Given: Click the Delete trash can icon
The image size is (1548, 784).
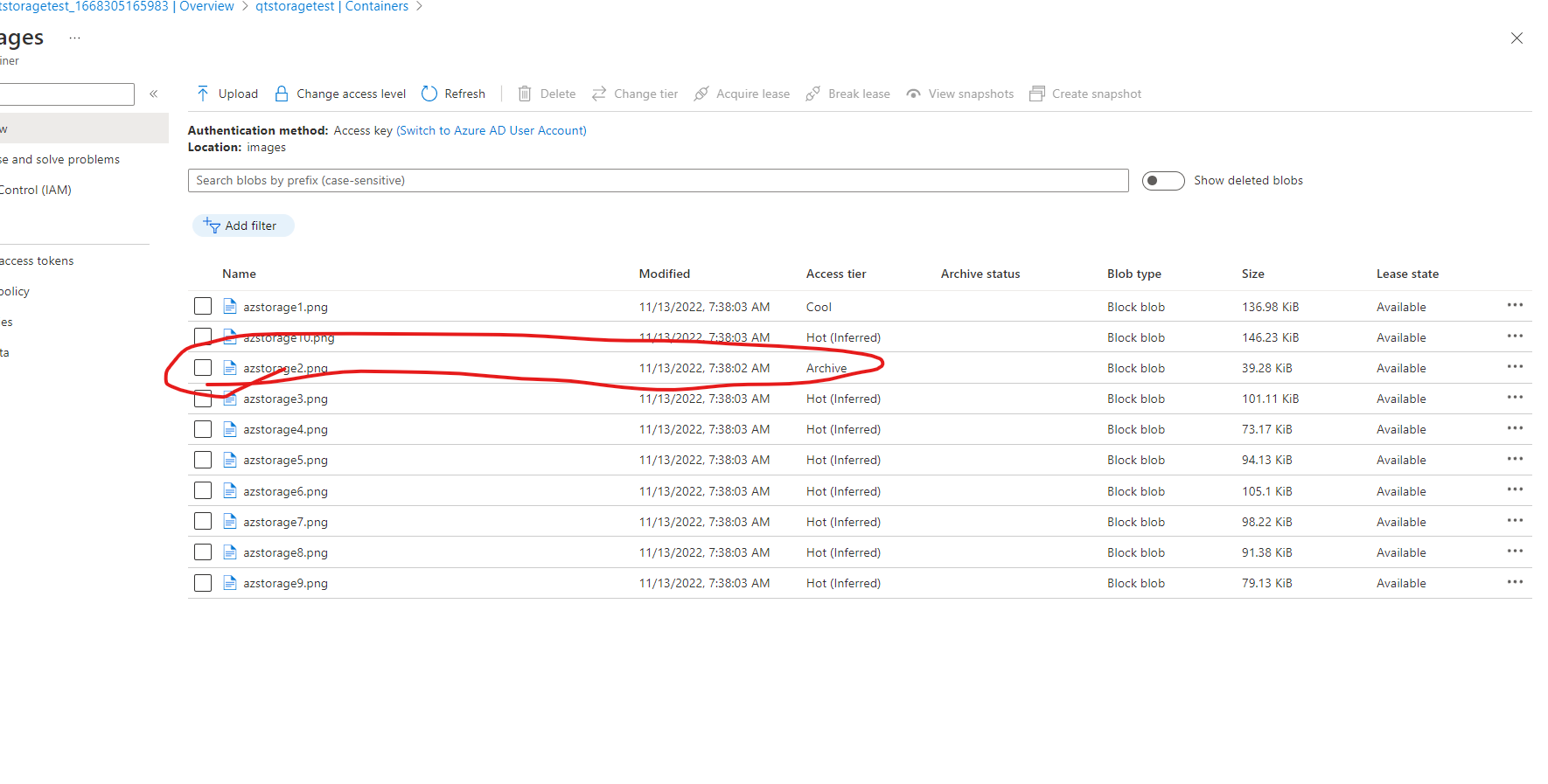Looking at the screenshot, I should click(x=525, y=94).
